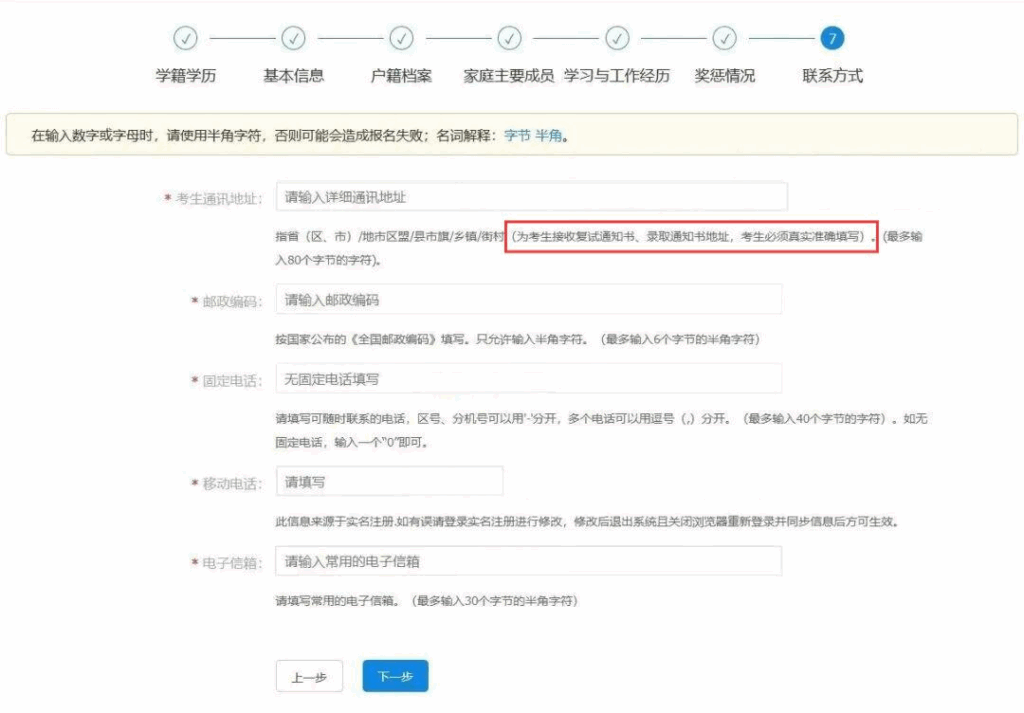Click the 基本信息 step checkmark icon
This screenshot has height=713, width=1024.
coord(293,39)
